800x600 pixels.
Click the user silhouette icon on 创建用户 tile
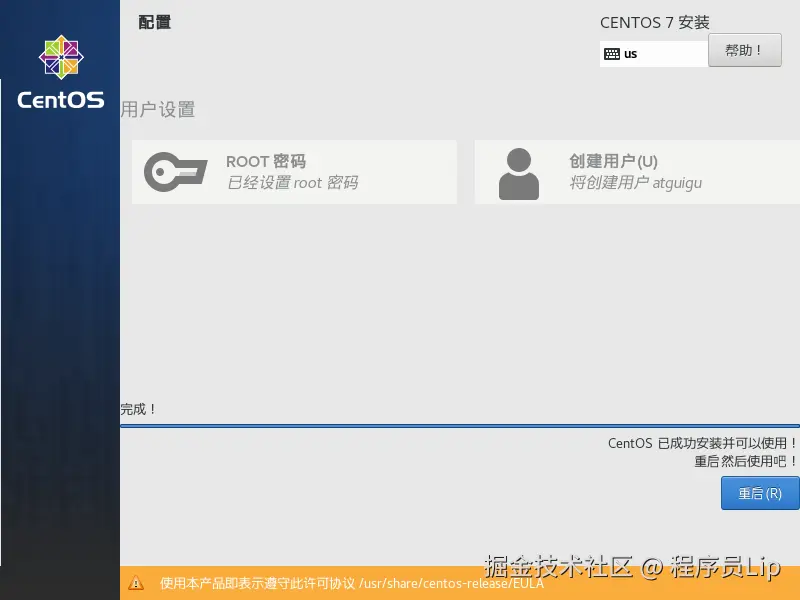(518, 173)
